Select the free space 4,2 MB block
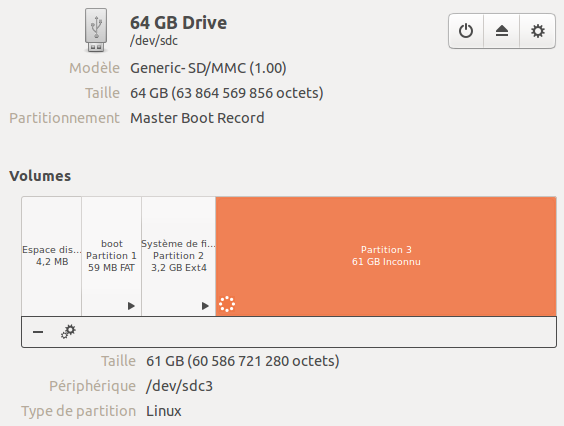 [52, 256]
